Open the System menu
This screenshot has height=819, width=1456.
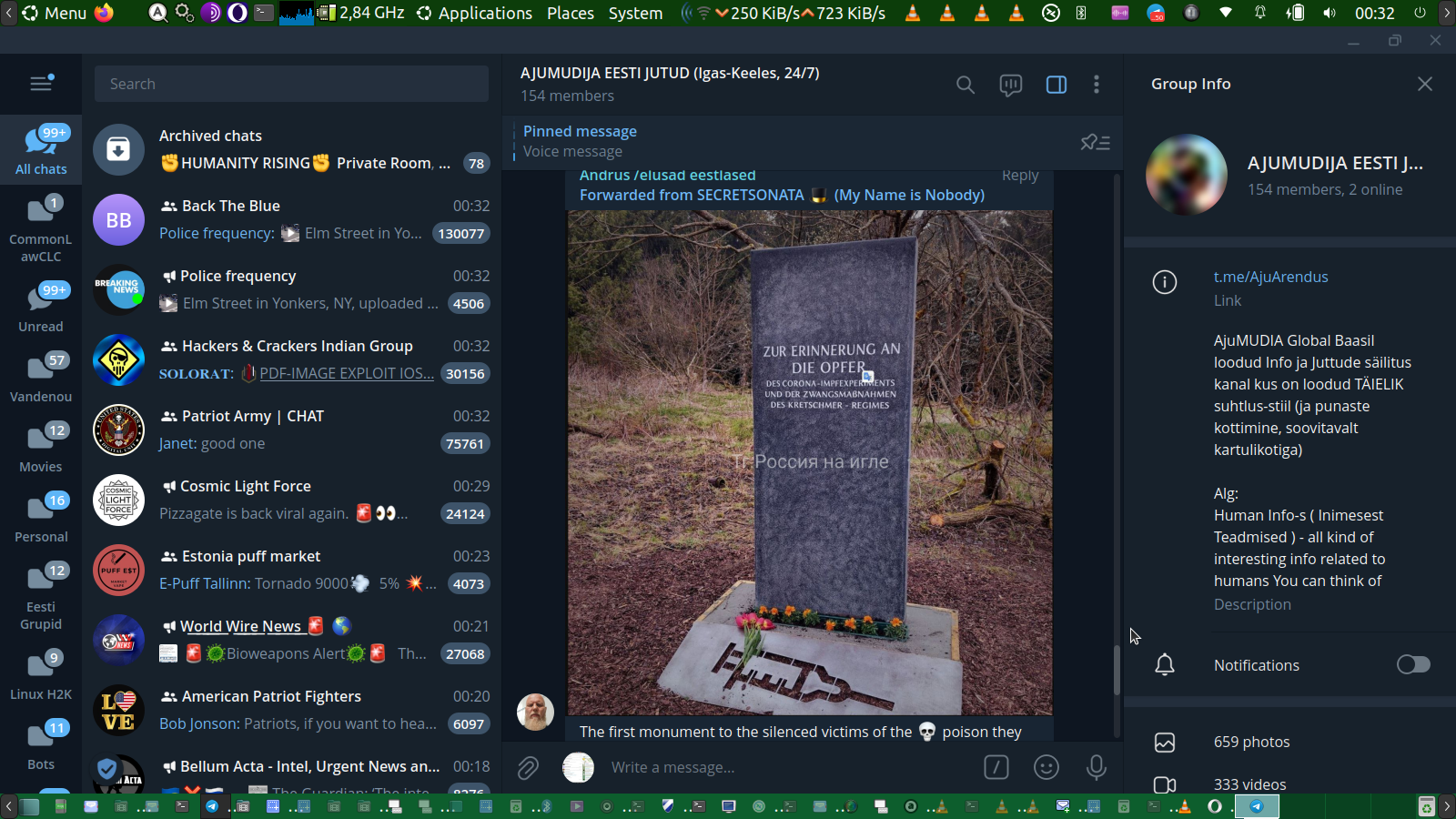coord(635,13)
